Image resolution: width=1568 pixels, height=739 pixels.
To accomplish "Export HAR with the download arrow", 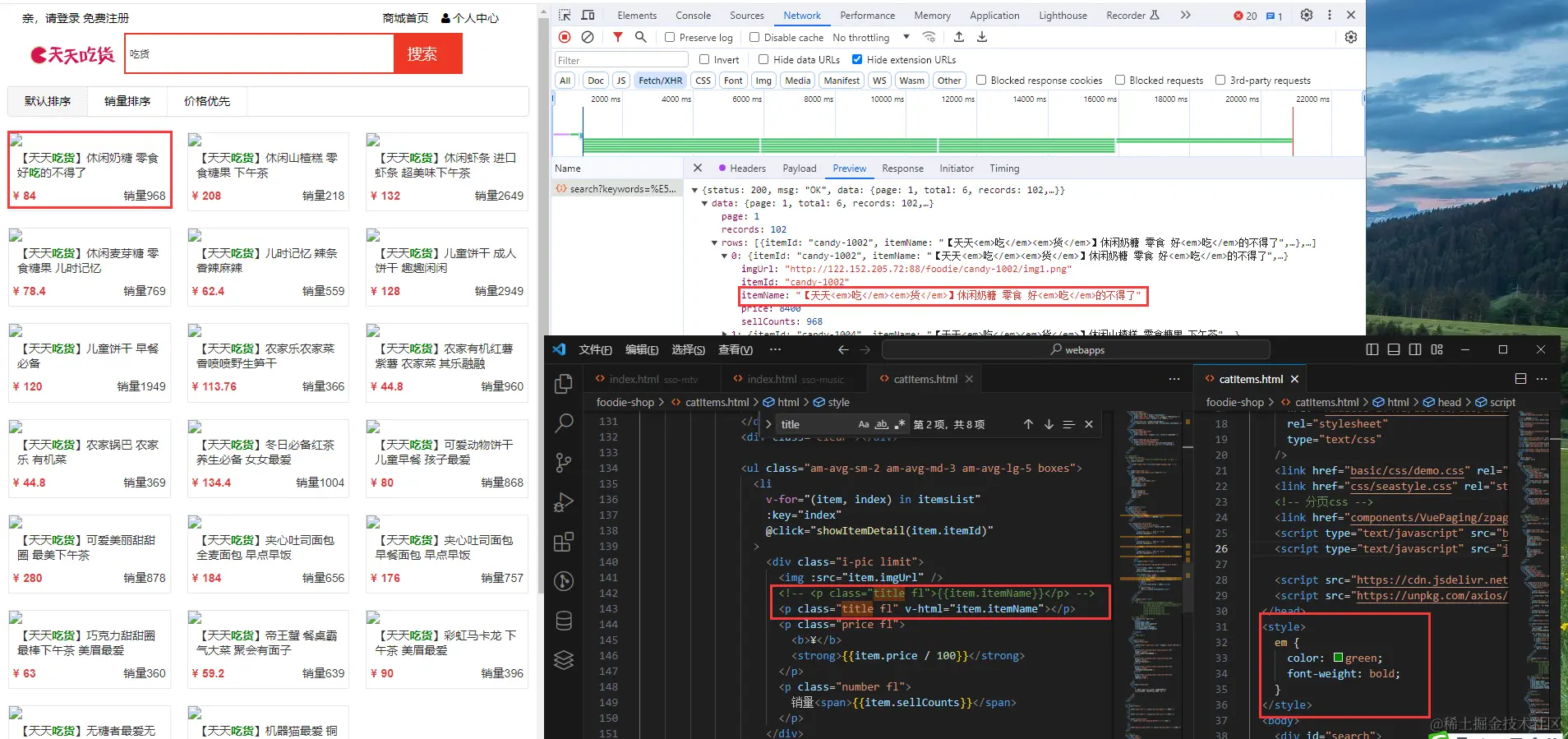I will 982,37.
